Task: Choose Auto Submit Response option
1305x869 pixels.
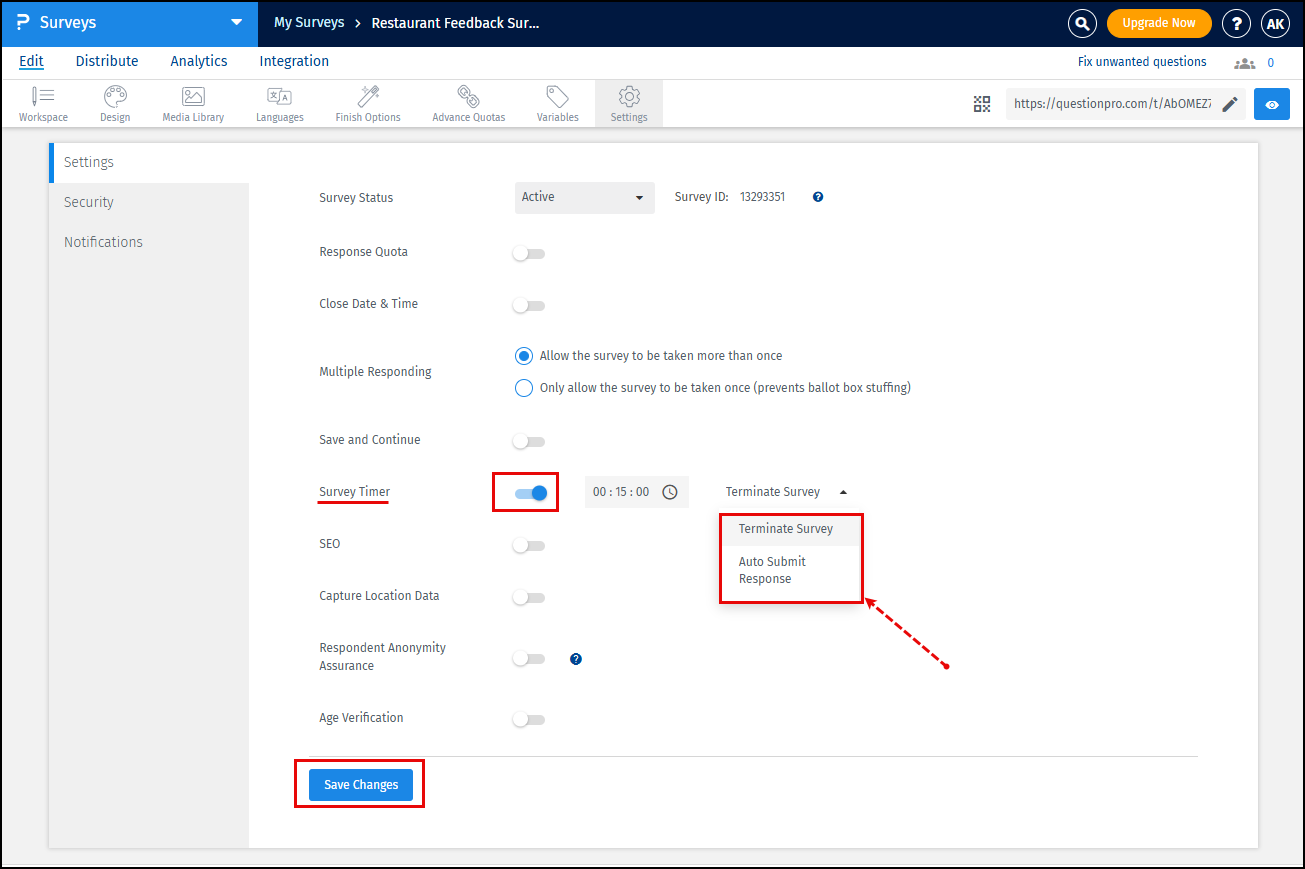Action: pos(772,570)
